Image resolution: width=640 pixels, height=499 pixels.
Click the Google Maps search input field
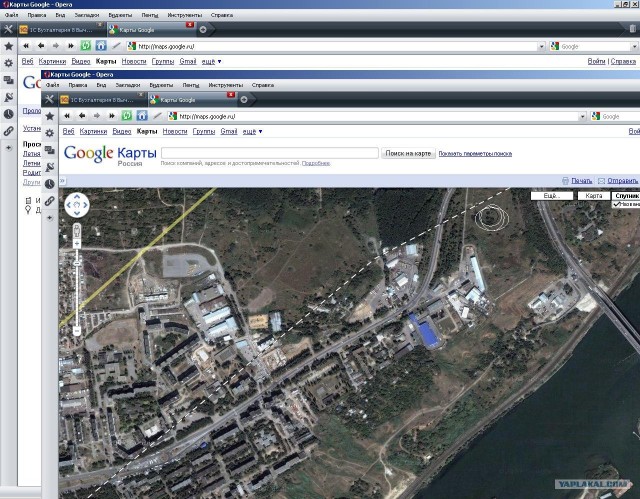pyautogui.click(x=270, y=153)
